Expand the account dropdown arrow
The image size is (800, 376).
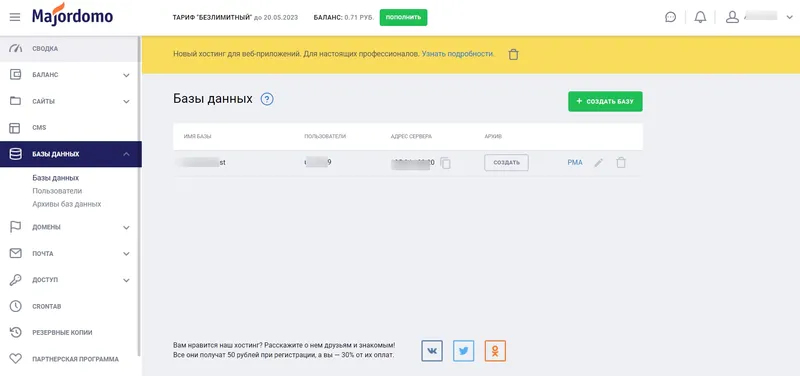pos(790,17)
